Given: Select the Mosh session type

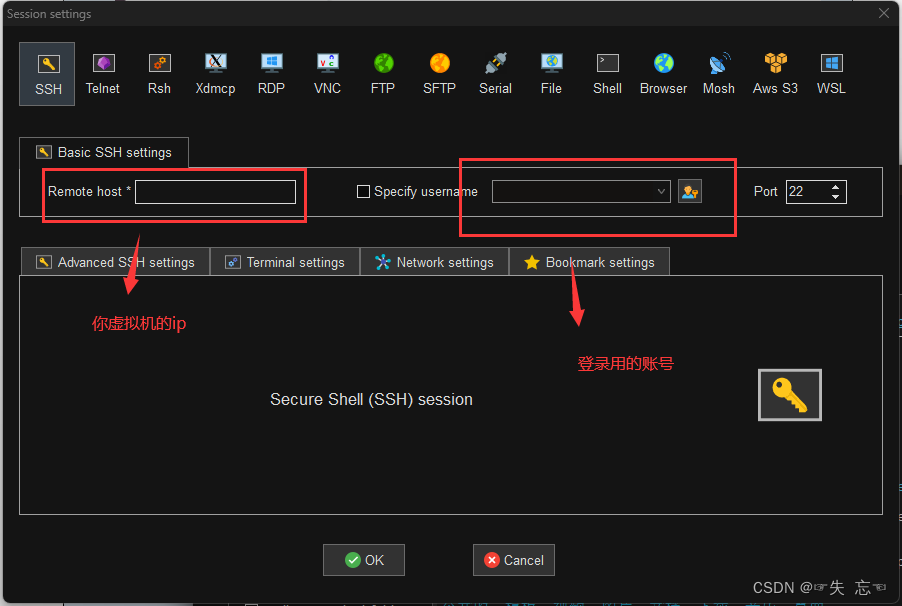Looking at the screenshot, I should pos(718,73).
